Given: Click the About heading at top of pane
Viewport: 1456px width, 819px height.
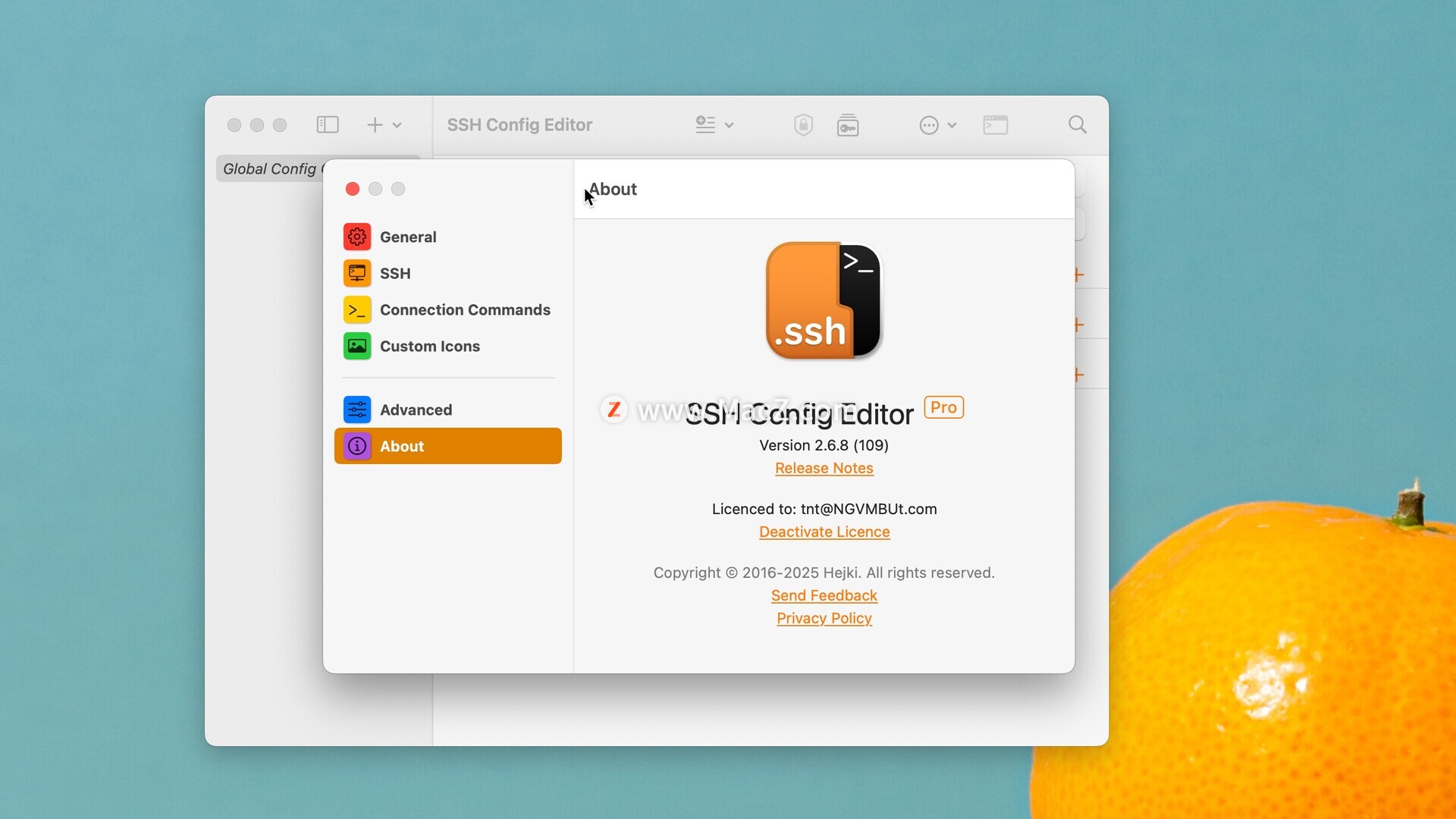Looking at the screenshot, I should tap(613, 189).
